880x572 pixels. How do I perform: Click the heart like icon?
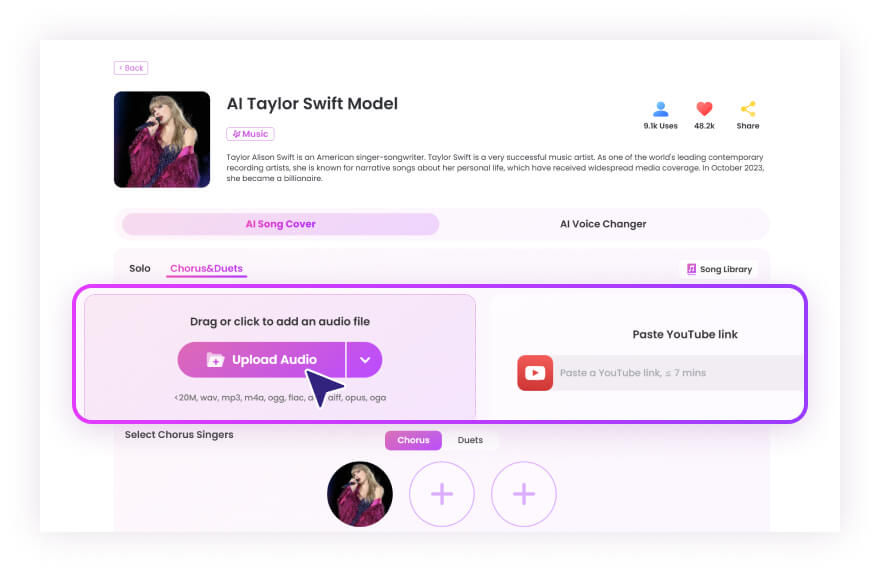(x=704, y=109)
